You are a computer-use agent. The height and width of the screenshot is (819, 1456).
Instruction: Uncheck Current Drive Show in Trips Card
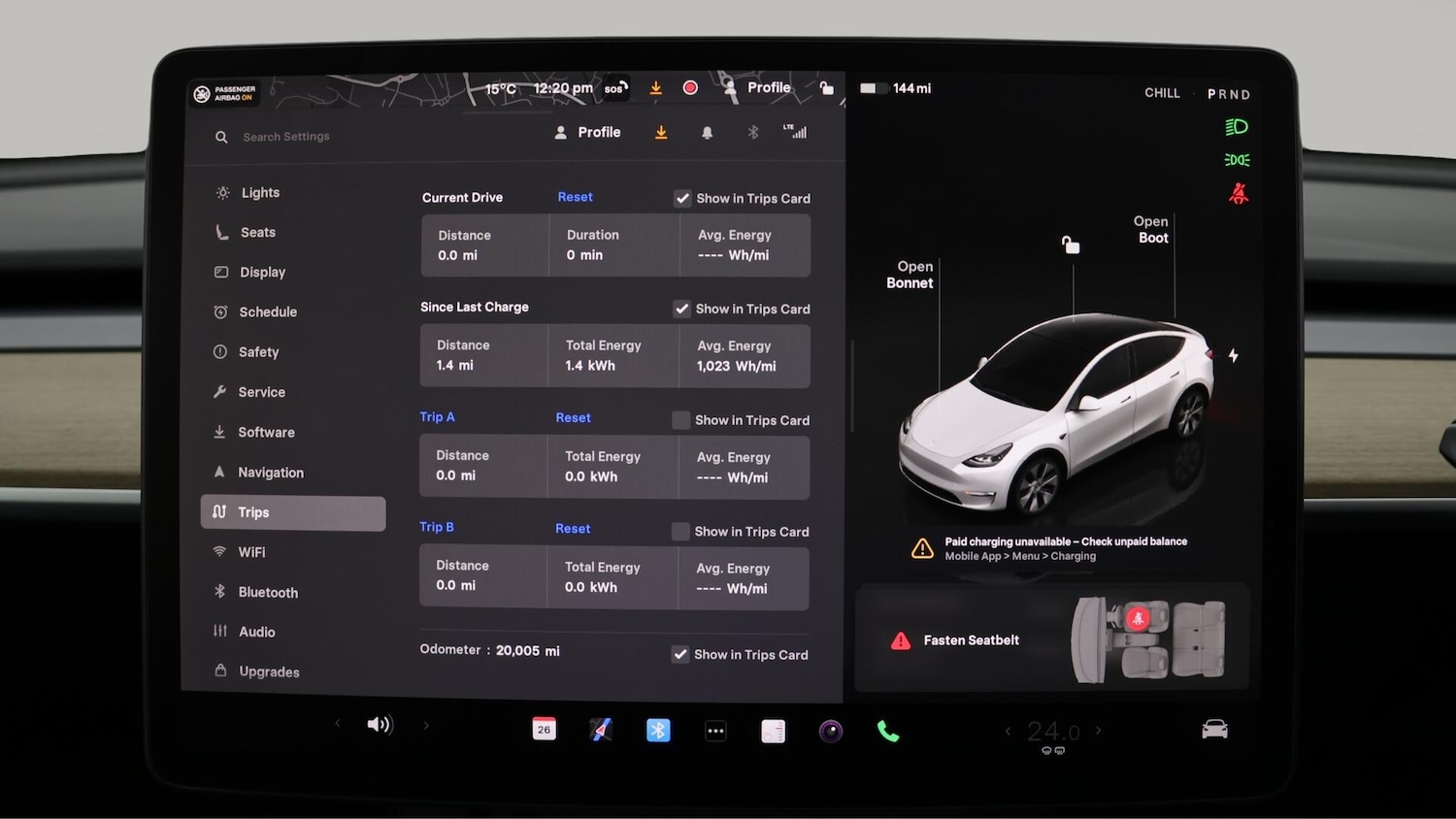tap(683, 198)
